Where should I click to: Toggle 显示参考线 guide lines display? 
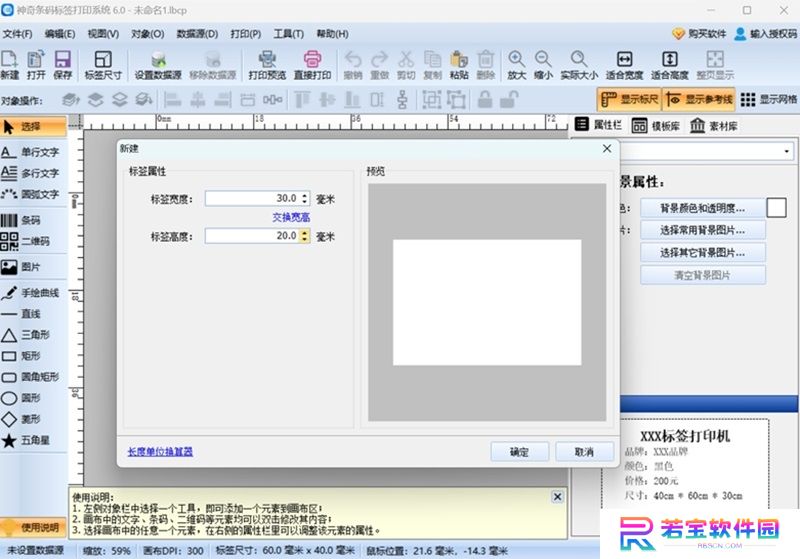699,99
